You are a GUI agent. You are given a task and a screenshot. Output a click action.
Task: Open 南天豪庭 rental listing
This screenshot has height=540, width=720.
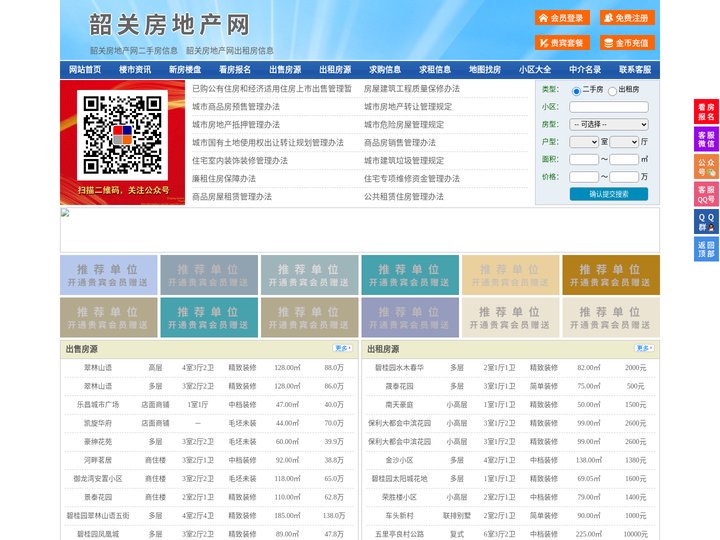tap(399, 405)
